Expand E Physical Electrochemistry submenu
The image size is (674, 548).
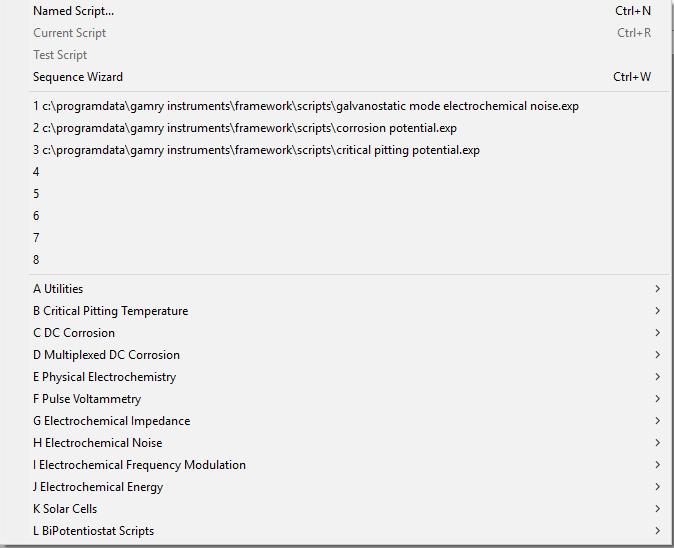(x=104, y=377)
